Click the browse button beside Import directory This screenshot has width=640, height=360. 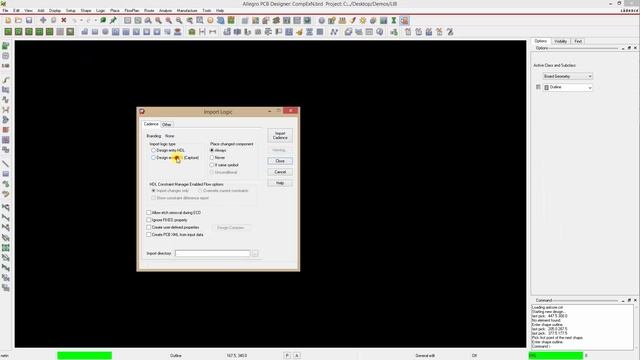coord(255,253)
